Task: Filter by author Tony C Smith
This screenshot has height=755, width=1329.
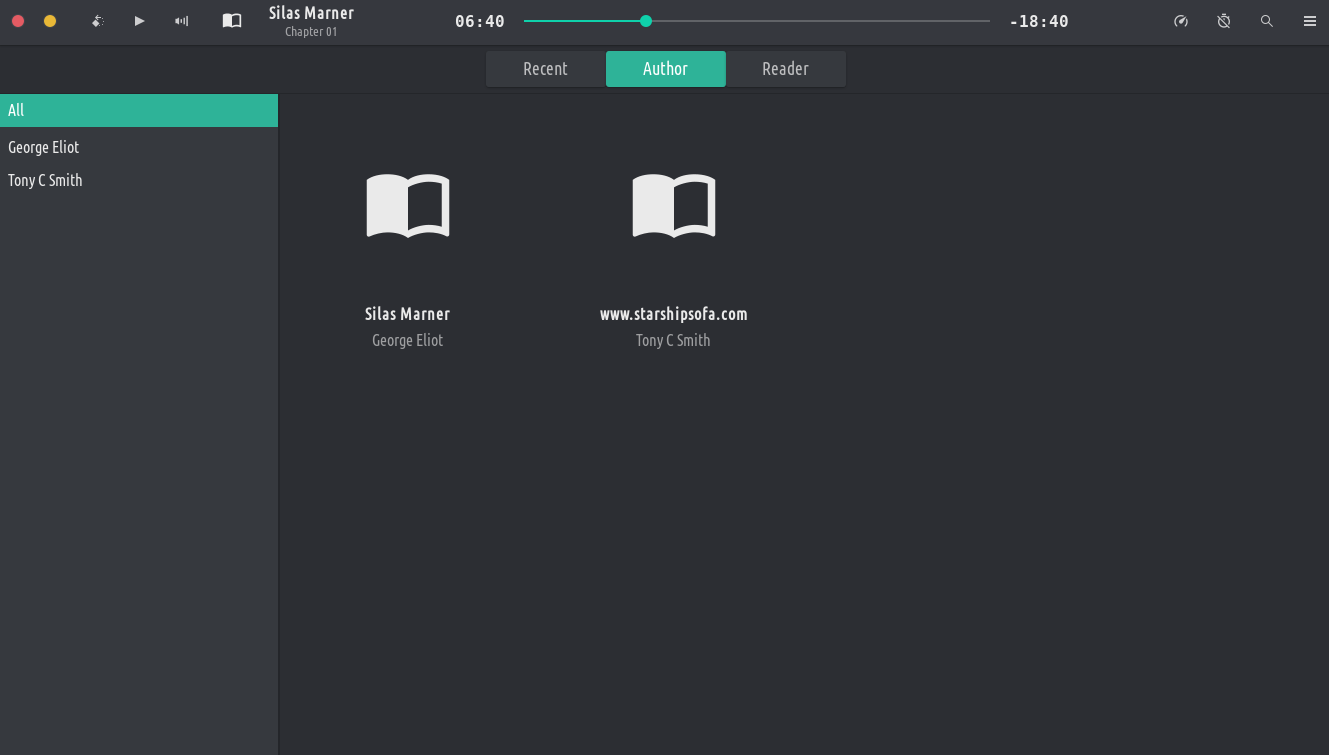Action: (x=45, y=181)
